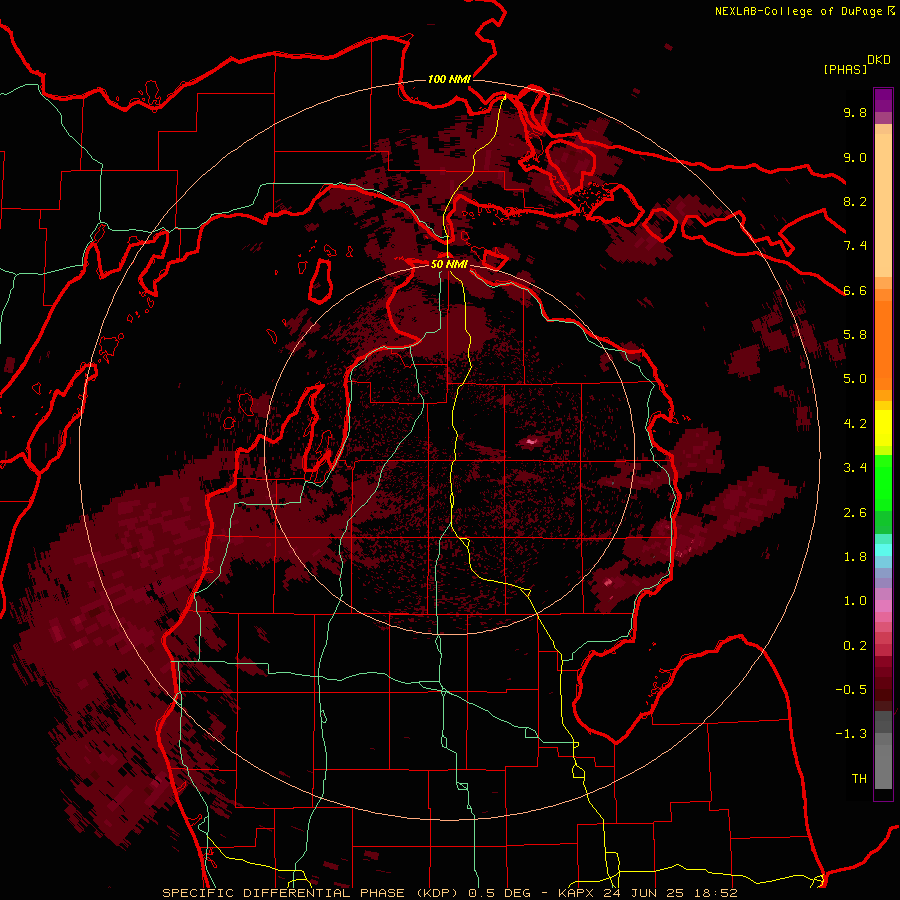
Task: Click the 5.8 scale label
Action: click(855, 335)
